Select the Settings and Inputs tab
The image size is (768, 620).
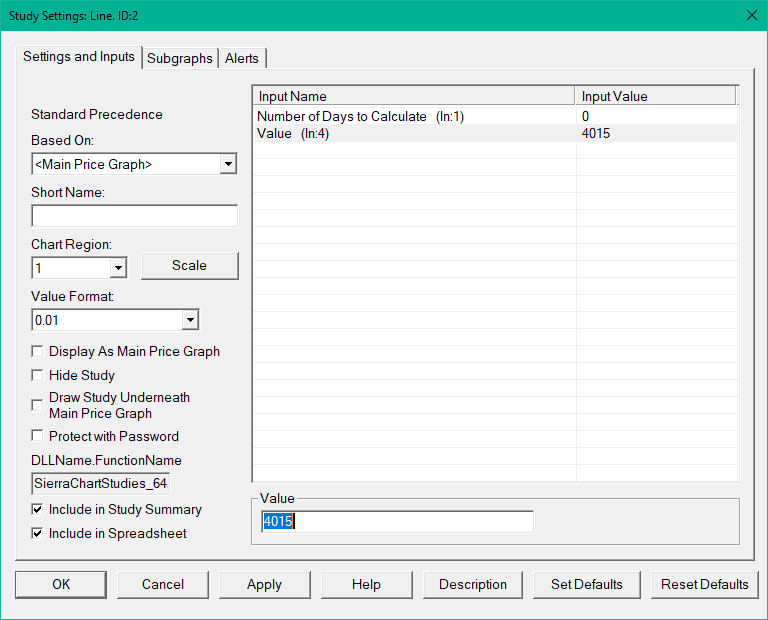pos(79,57)
